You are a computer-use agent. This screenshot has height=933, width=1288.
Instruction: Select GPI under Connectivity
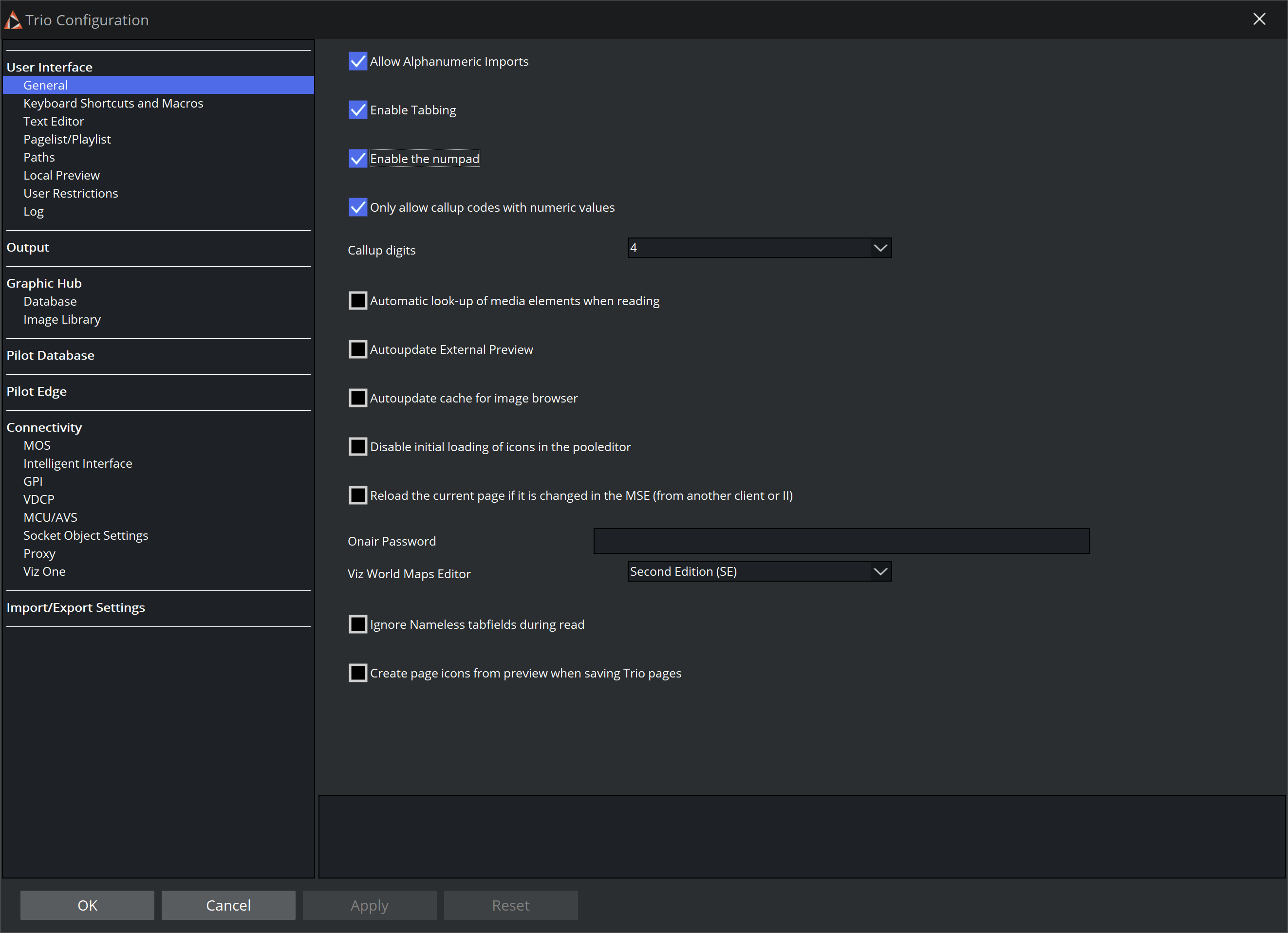point(33,482)
